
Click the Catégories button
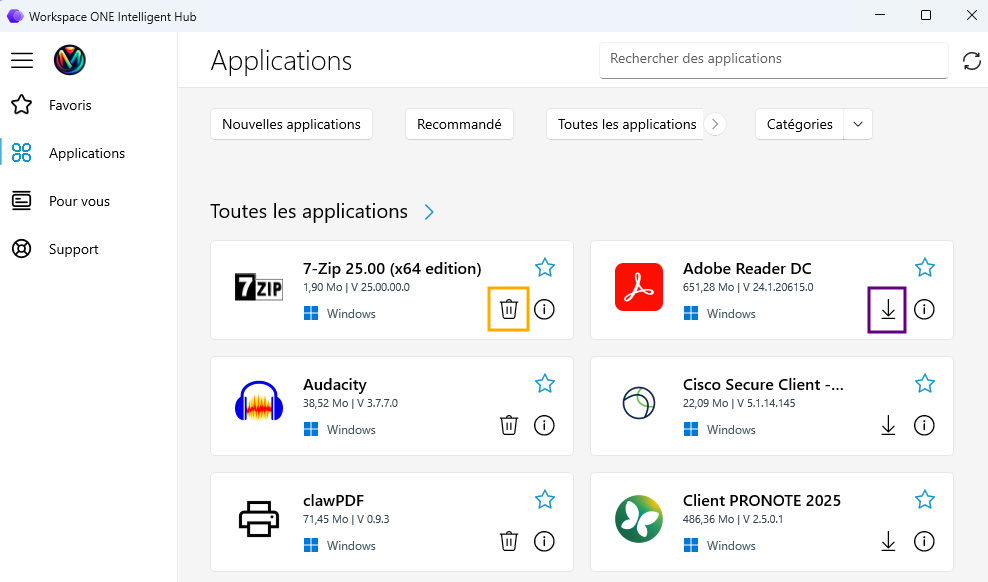(800, 124)
